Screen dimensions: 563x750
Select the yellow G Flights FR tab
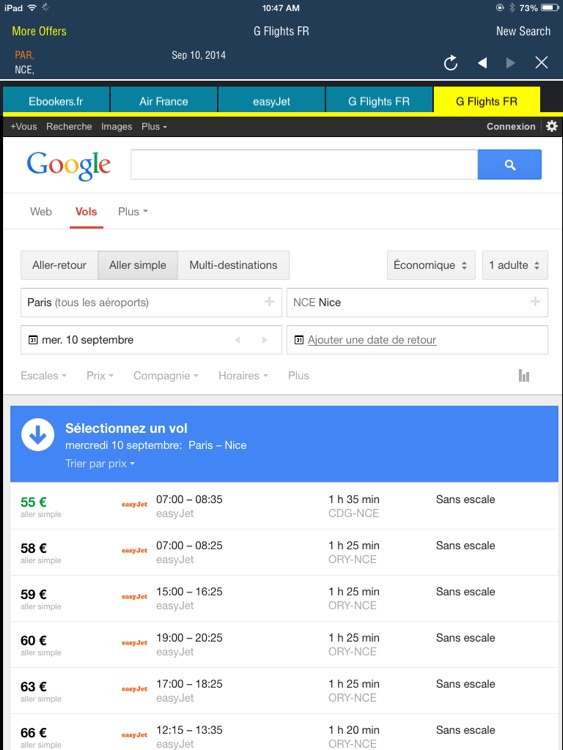tap(486, 101)
